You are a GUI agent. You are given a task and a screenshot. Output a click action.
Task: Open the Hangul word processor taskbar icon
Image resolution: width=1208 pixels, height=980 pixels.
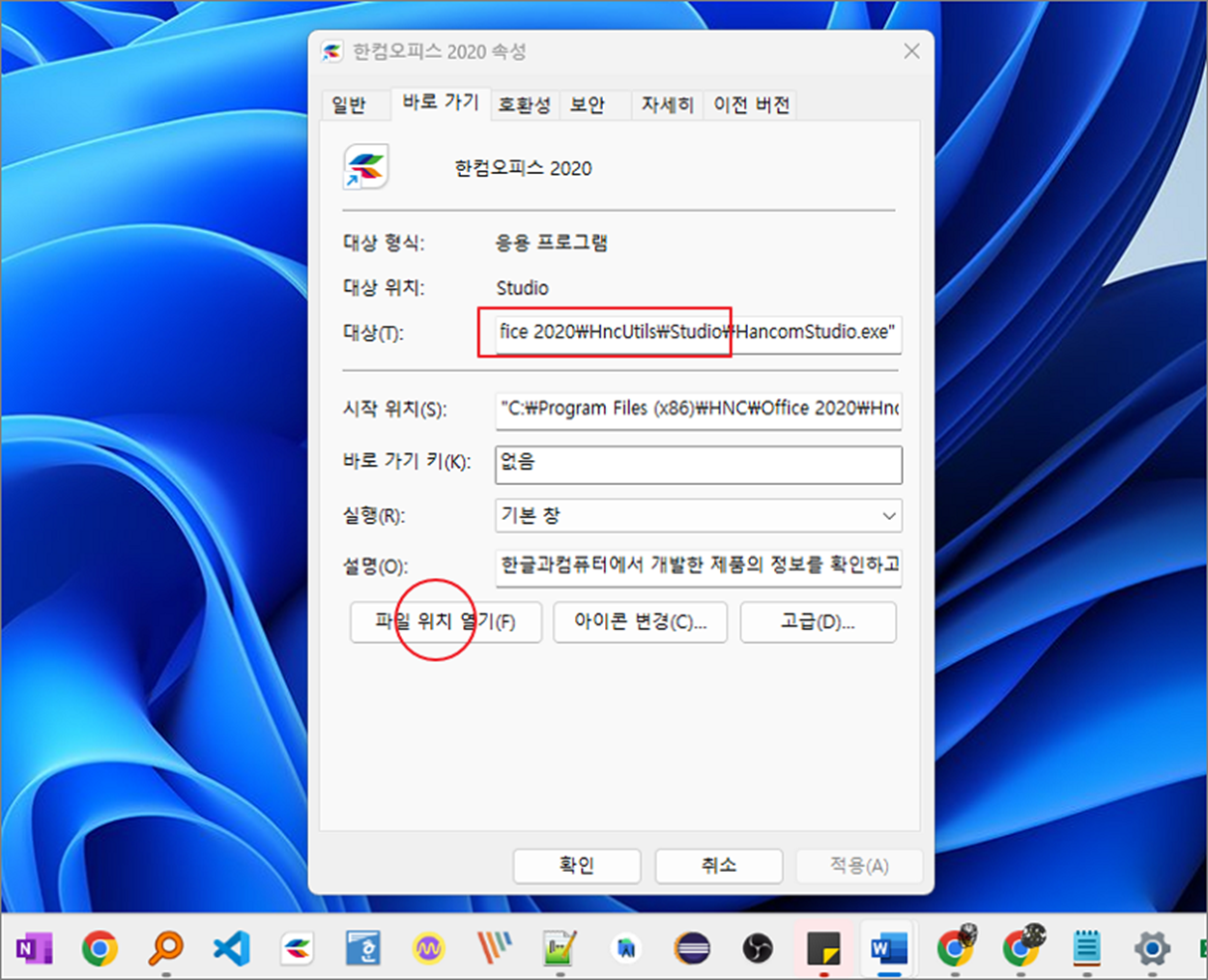click(363, 948)
